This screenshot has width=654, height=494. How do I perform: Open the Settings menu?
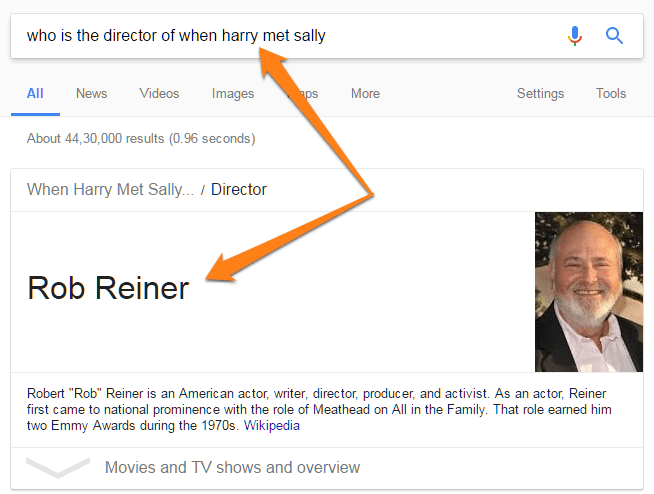(x=540, y=93)
